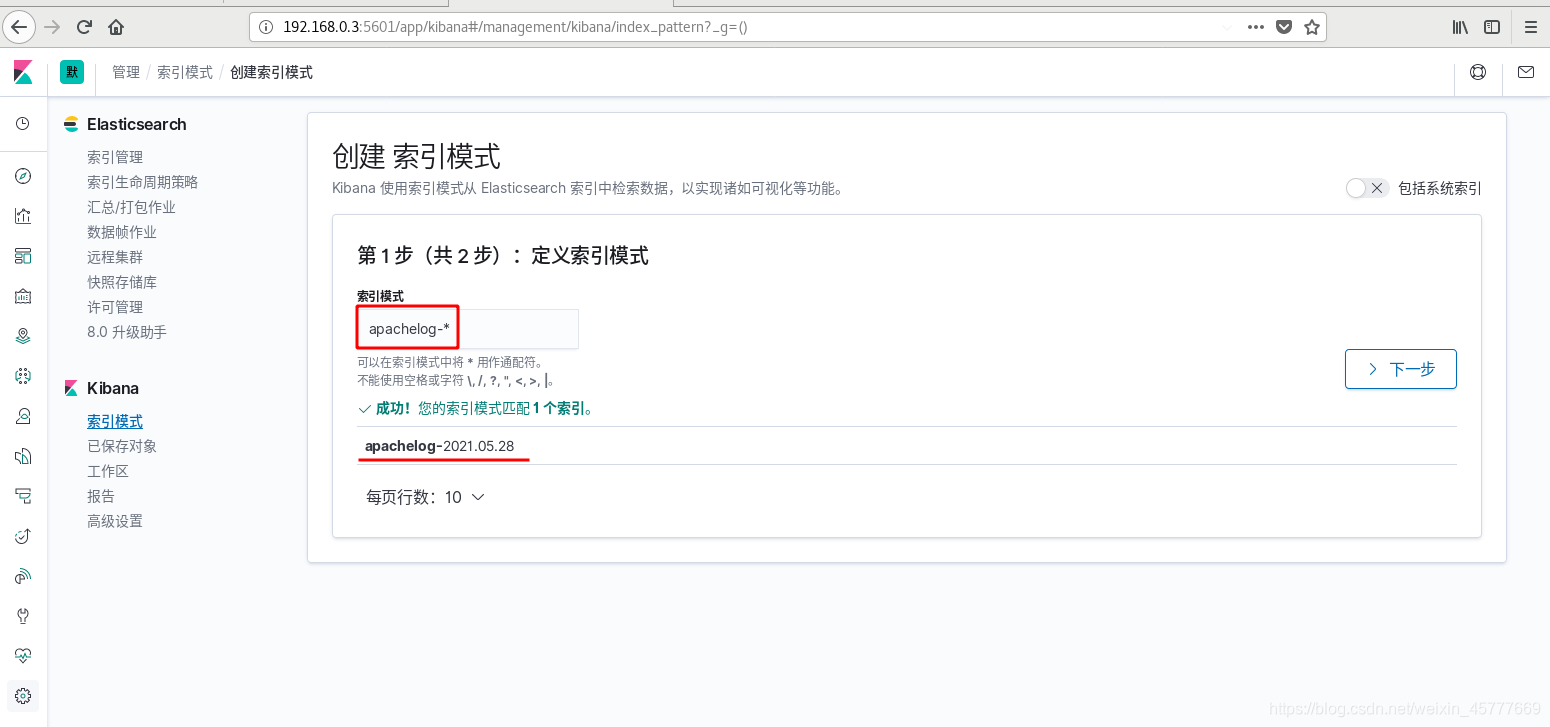
Task: Open Dev Tools wrench icon
Action: [x=23, y=616]
